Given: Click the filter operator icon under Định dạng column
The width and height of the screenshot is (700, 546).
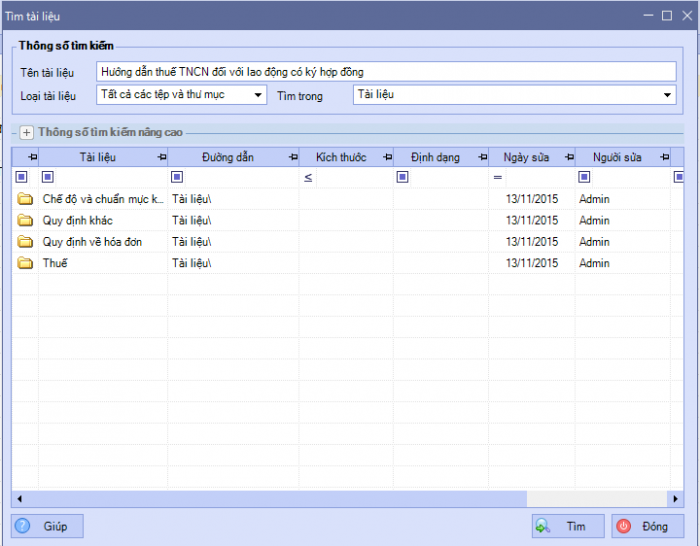Looking at the screenshot, I should click(x=403, y=177).
